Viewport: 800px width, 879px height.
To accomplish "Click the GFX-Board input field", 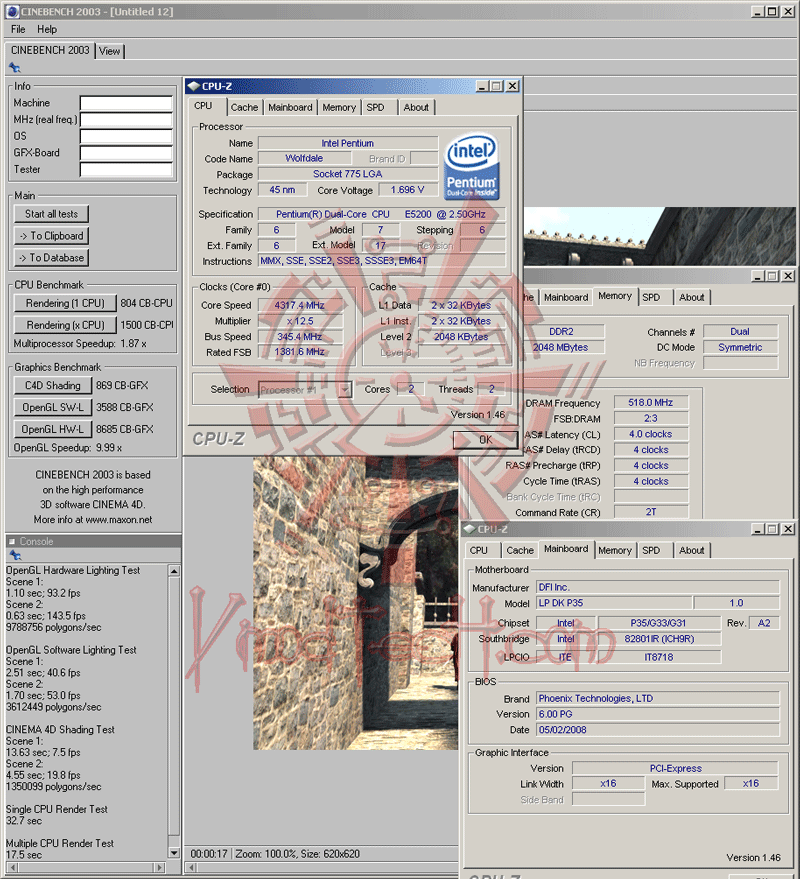I will (x=126, y=153).
